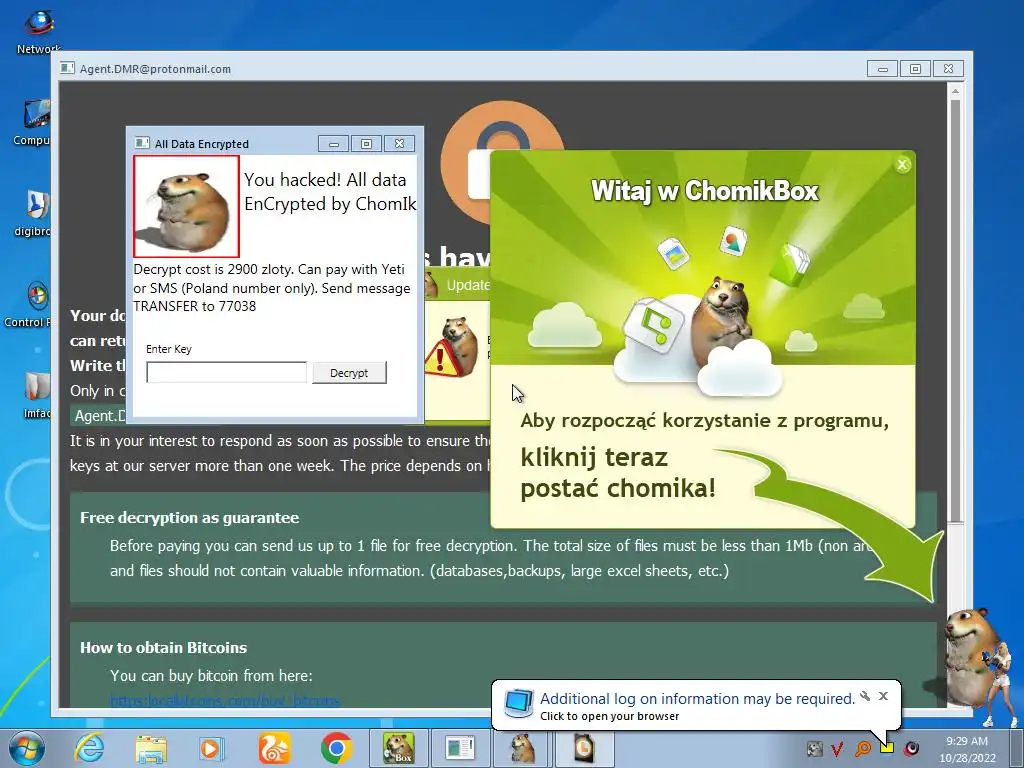Click the 'Free decryption as guarantee' heading
1024x768 pixels.
[x=189, y=518]
